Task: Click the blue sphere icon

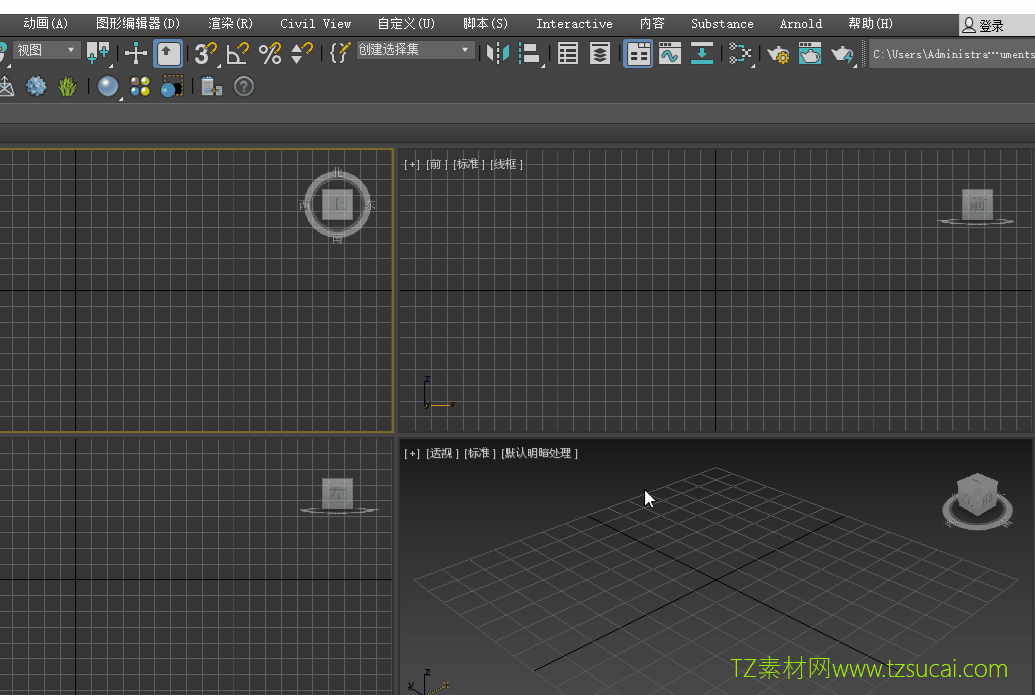Action: [108, 86]
